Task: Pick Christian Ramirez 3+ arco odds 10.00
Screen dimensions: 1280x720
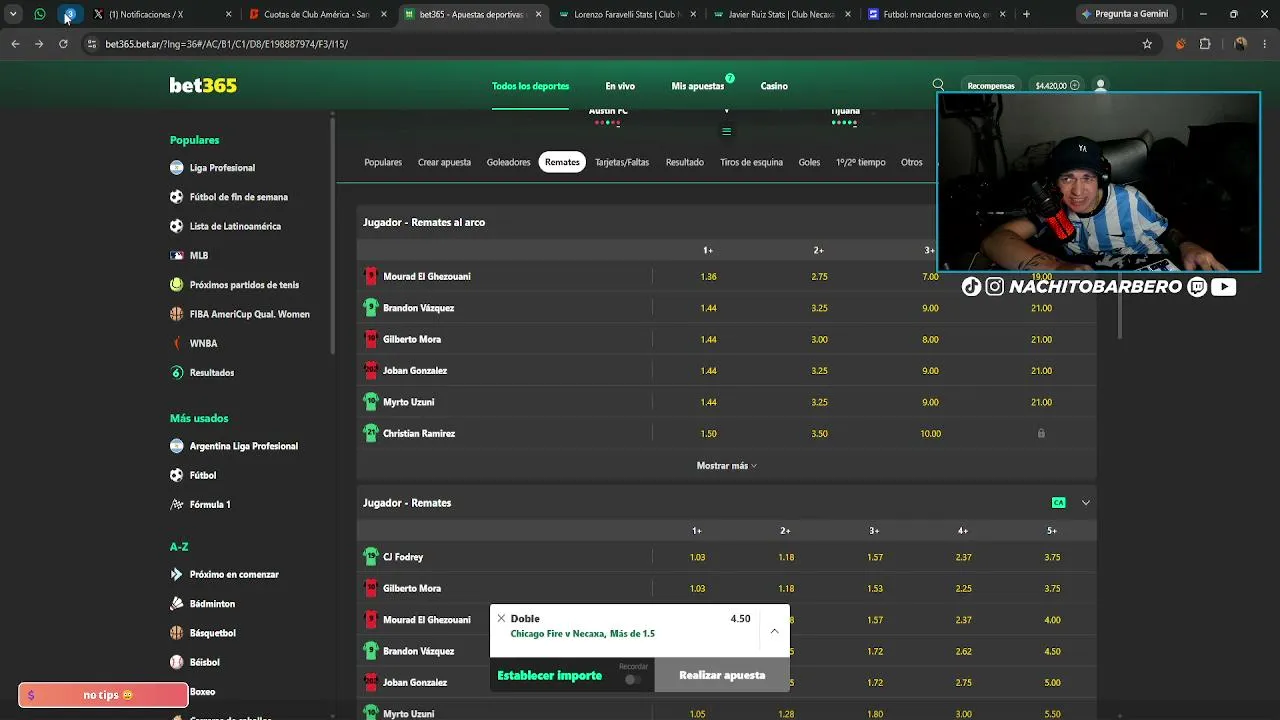Action: [x=930, y=434]
